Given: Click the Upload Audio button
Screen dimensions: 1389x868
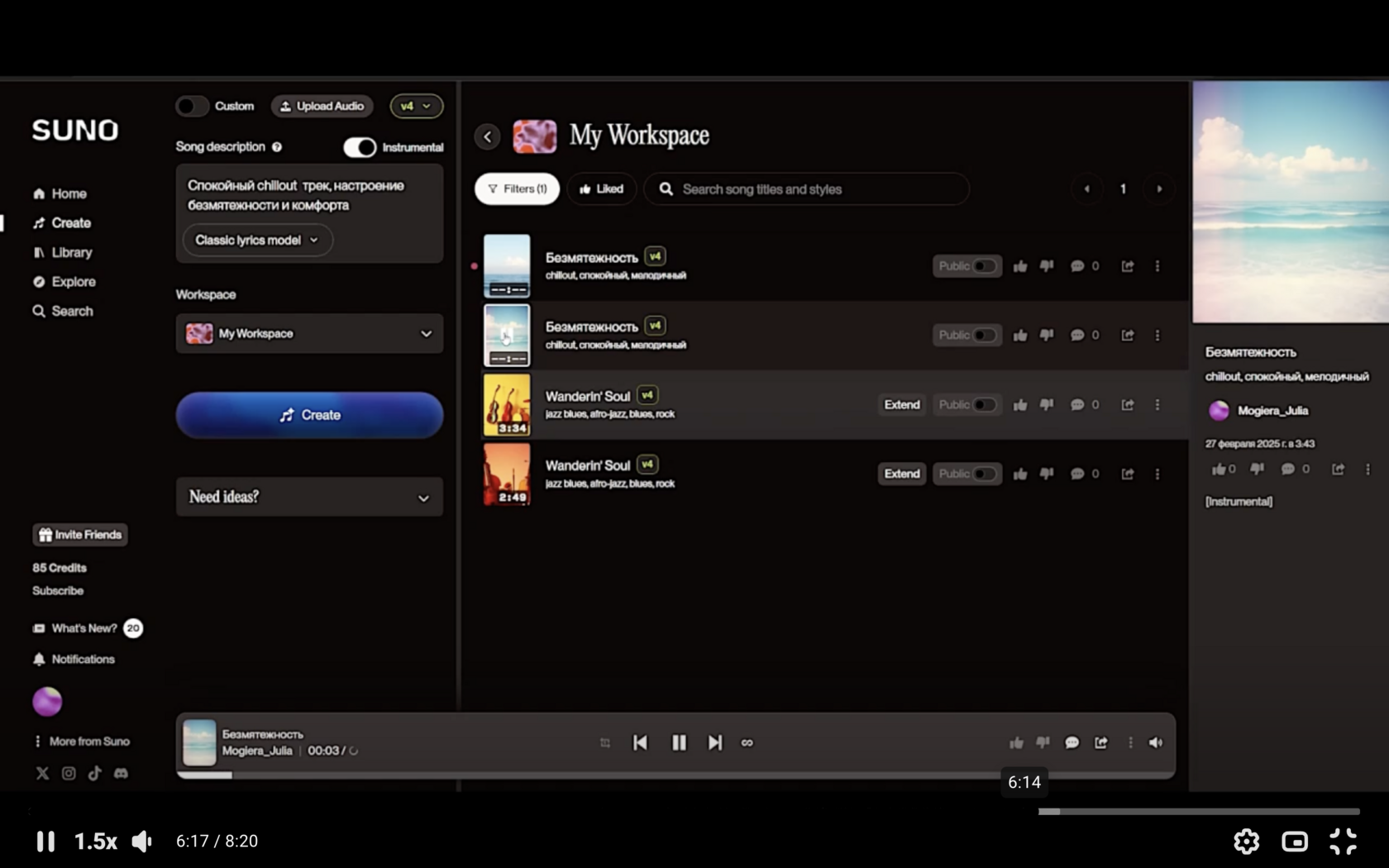Looking at the screenshot, I should tap(322, 106).
